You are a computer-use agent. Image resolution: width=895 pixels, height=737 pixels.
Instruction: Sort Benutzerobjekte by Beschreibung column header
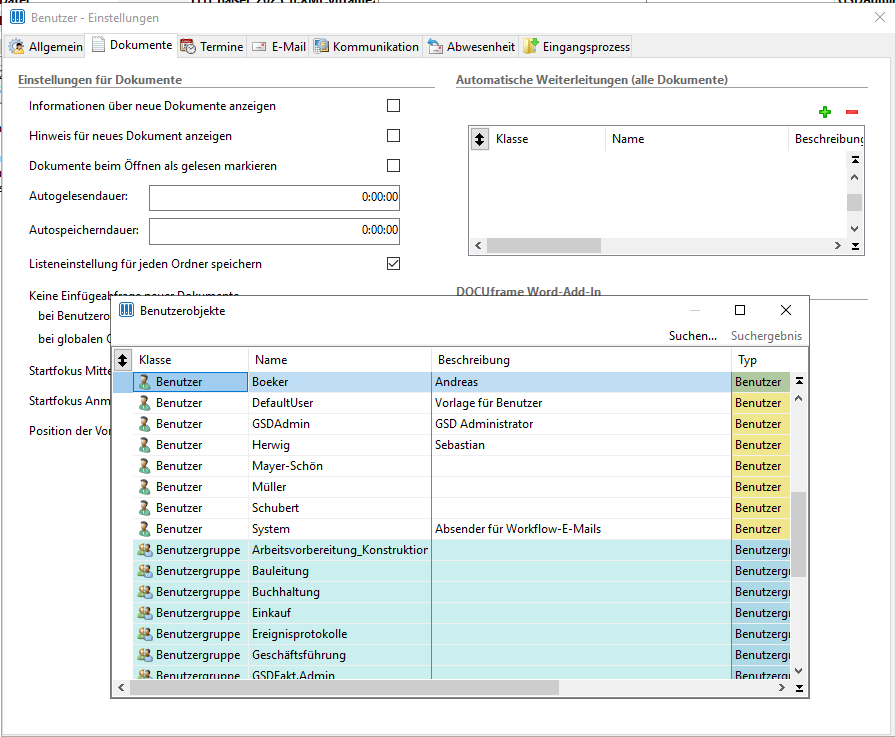point(581,360)
